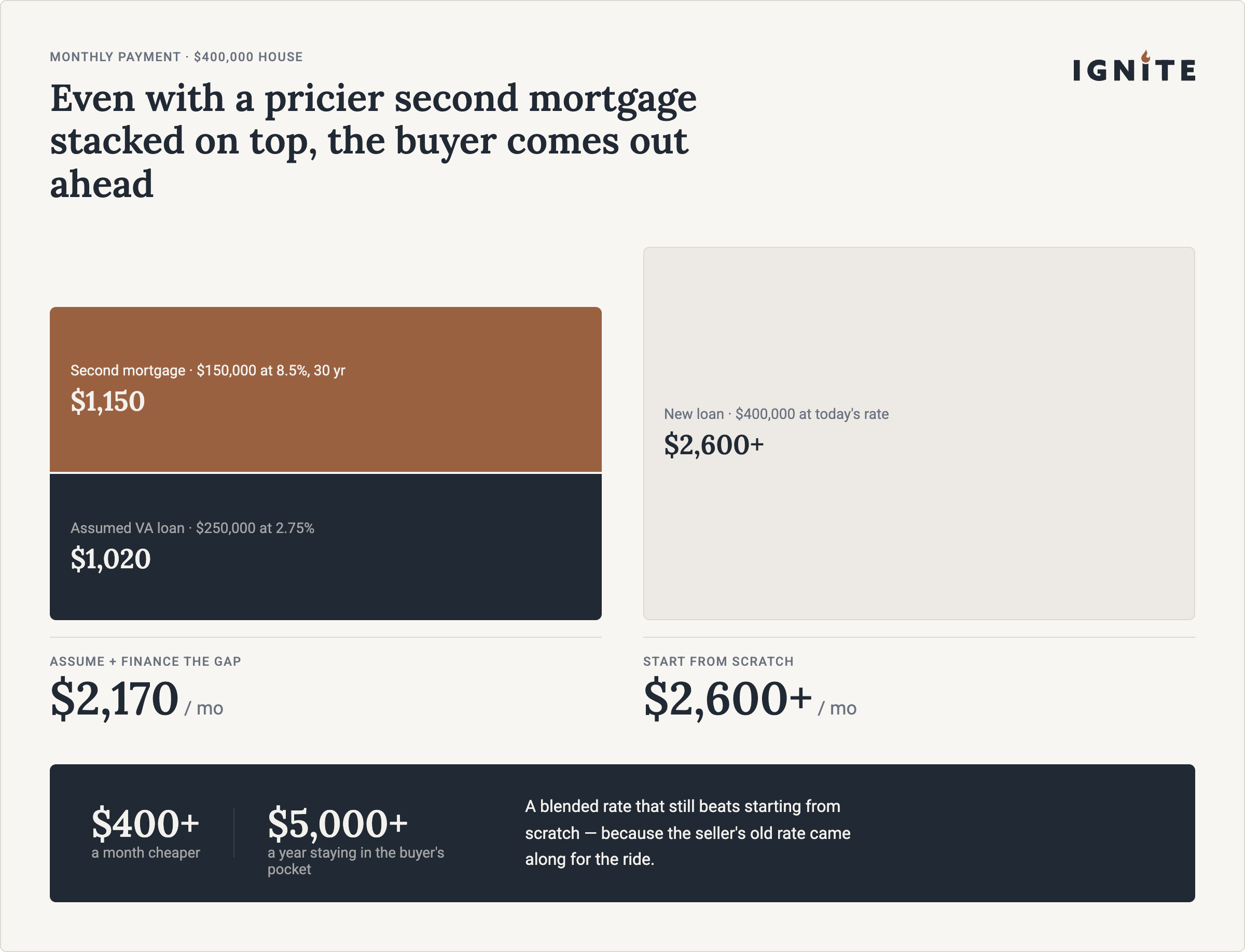This screenshot has width=1245, height=952.
Task: Click the flame icon above IGNITE
Action: [1146, 55]
